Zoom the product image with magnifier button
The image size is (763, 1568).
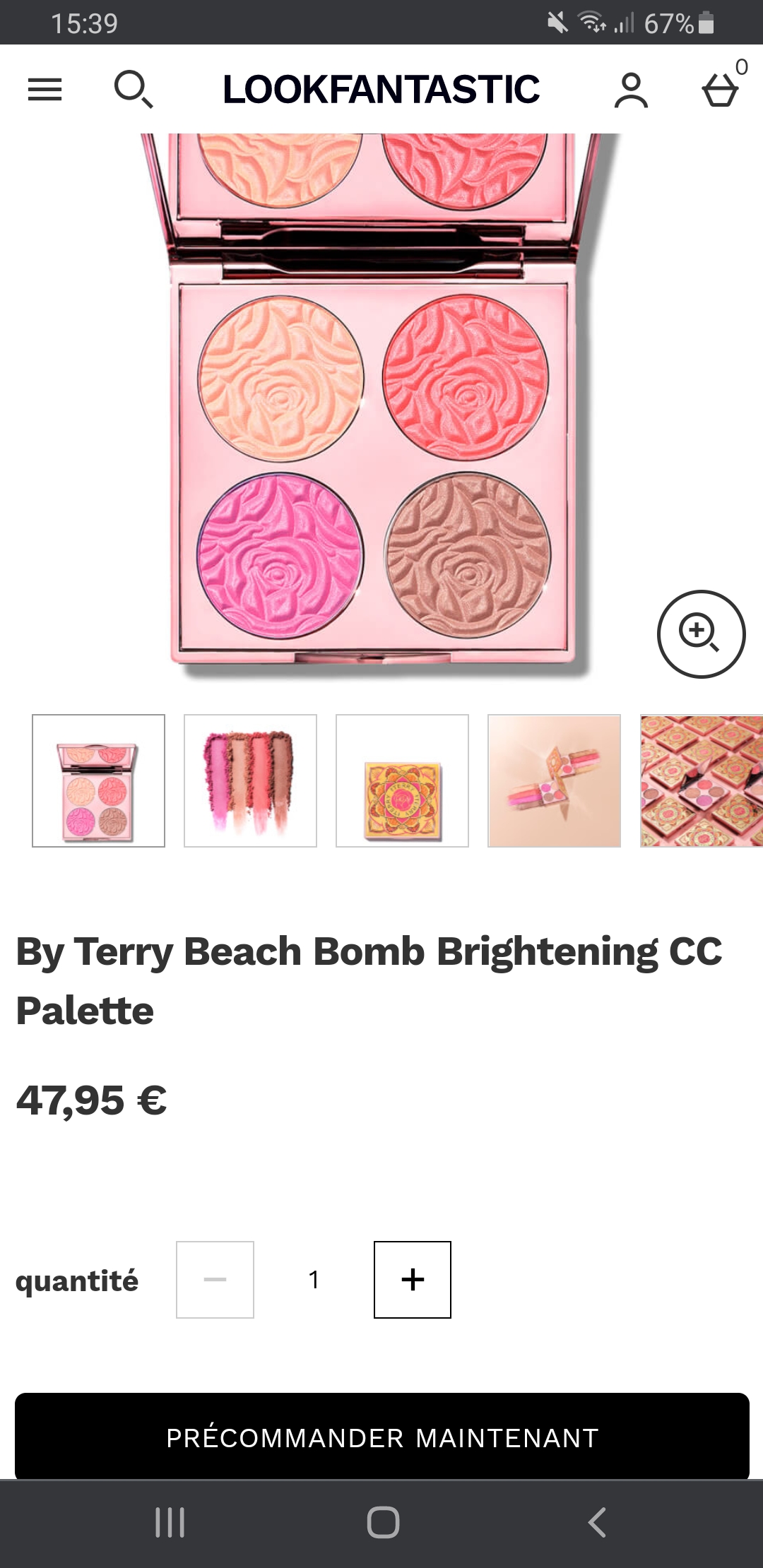coord(701,634)
